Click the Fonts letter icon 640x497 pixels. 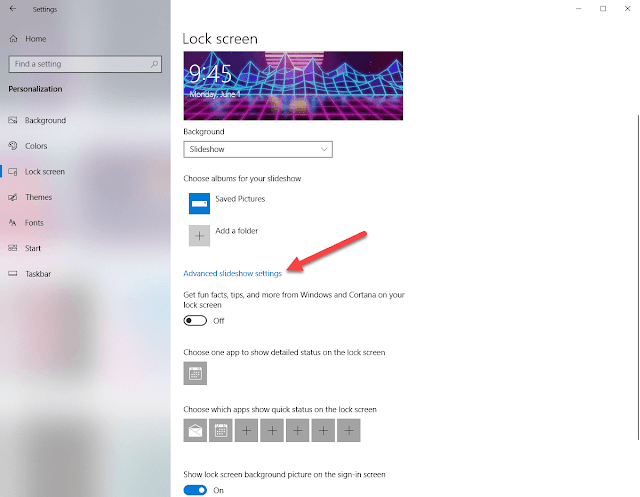pyautogui.click(x=13, y=223)
